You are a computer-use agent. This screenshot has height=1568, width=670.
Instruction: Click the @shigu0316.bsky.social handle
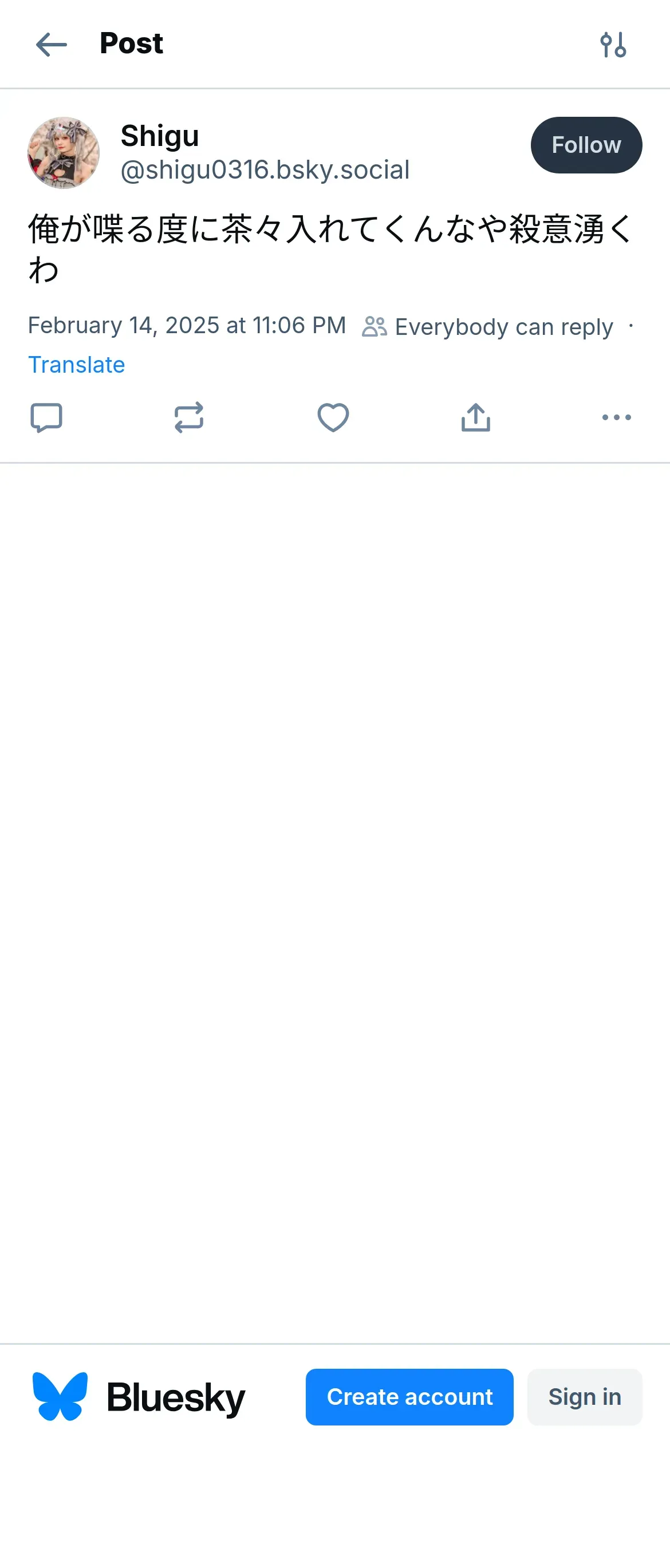(265, 170)
